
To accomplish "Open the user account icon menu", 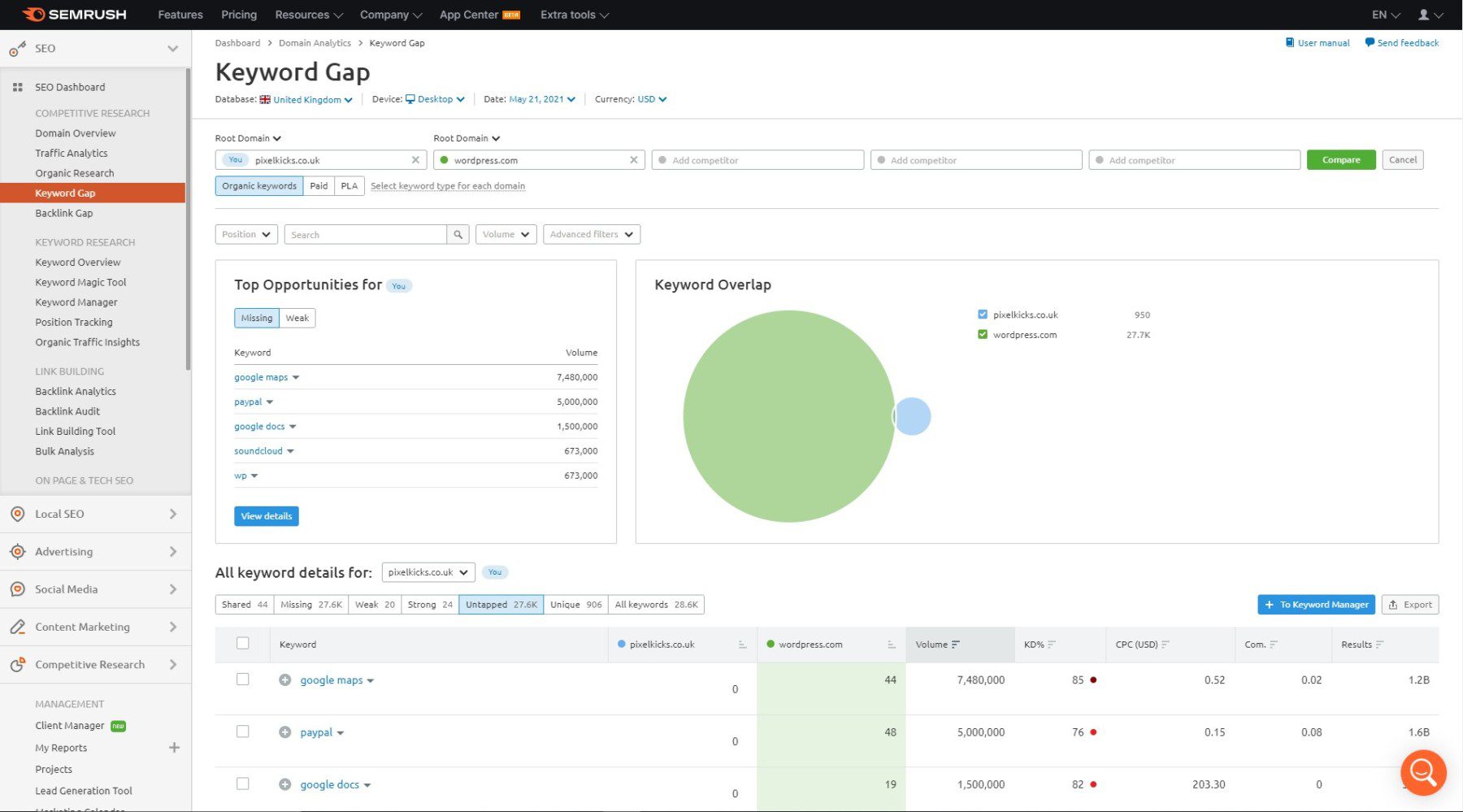I will pos(1429,15).
